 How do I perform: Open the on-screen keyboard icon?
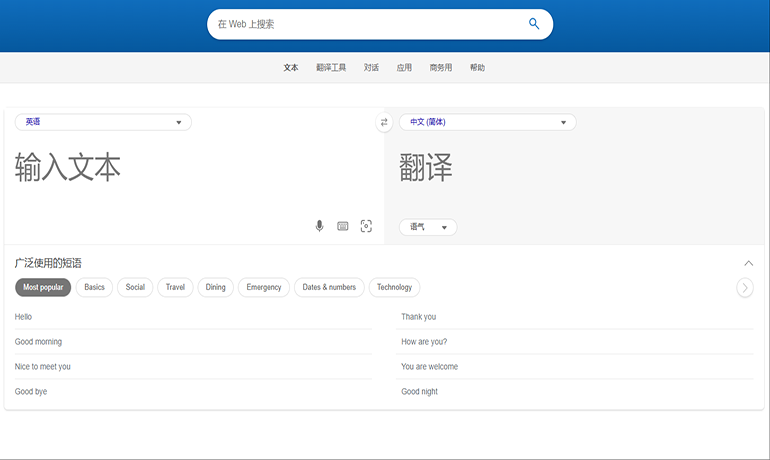pos(343,226)
